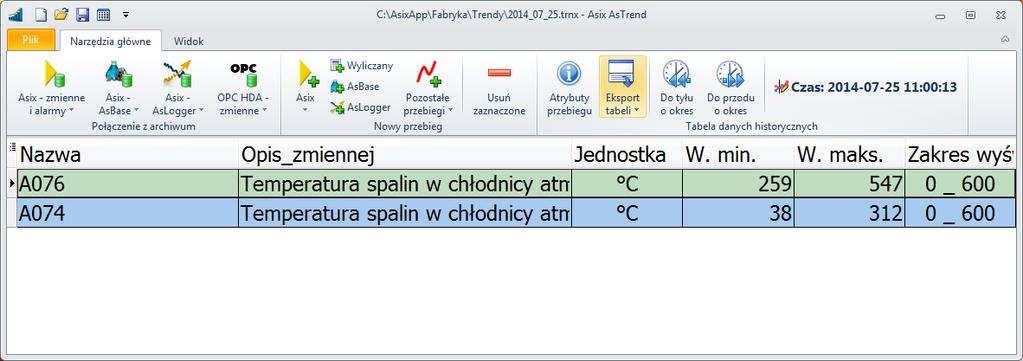Sort by the Opis_zmiennej column header

pyautogui.click(x=405, y=155)
